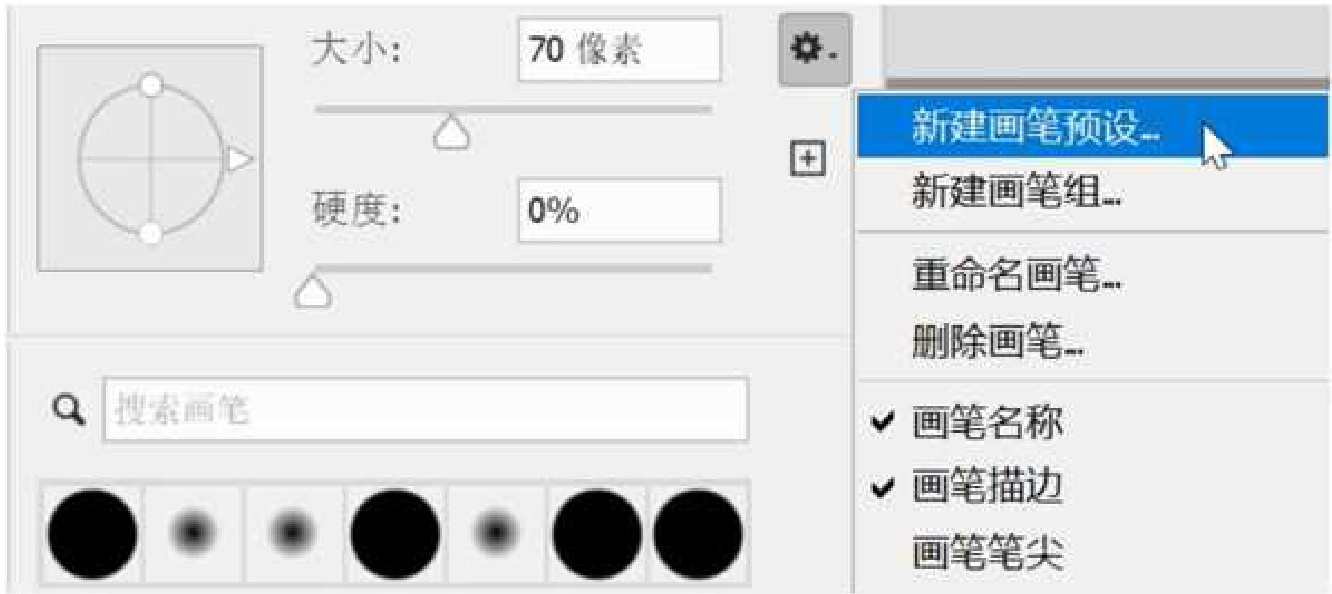Click the create new preset plus icon
The height and width of the screenshot is (594, 1332).
click(807, 158)
